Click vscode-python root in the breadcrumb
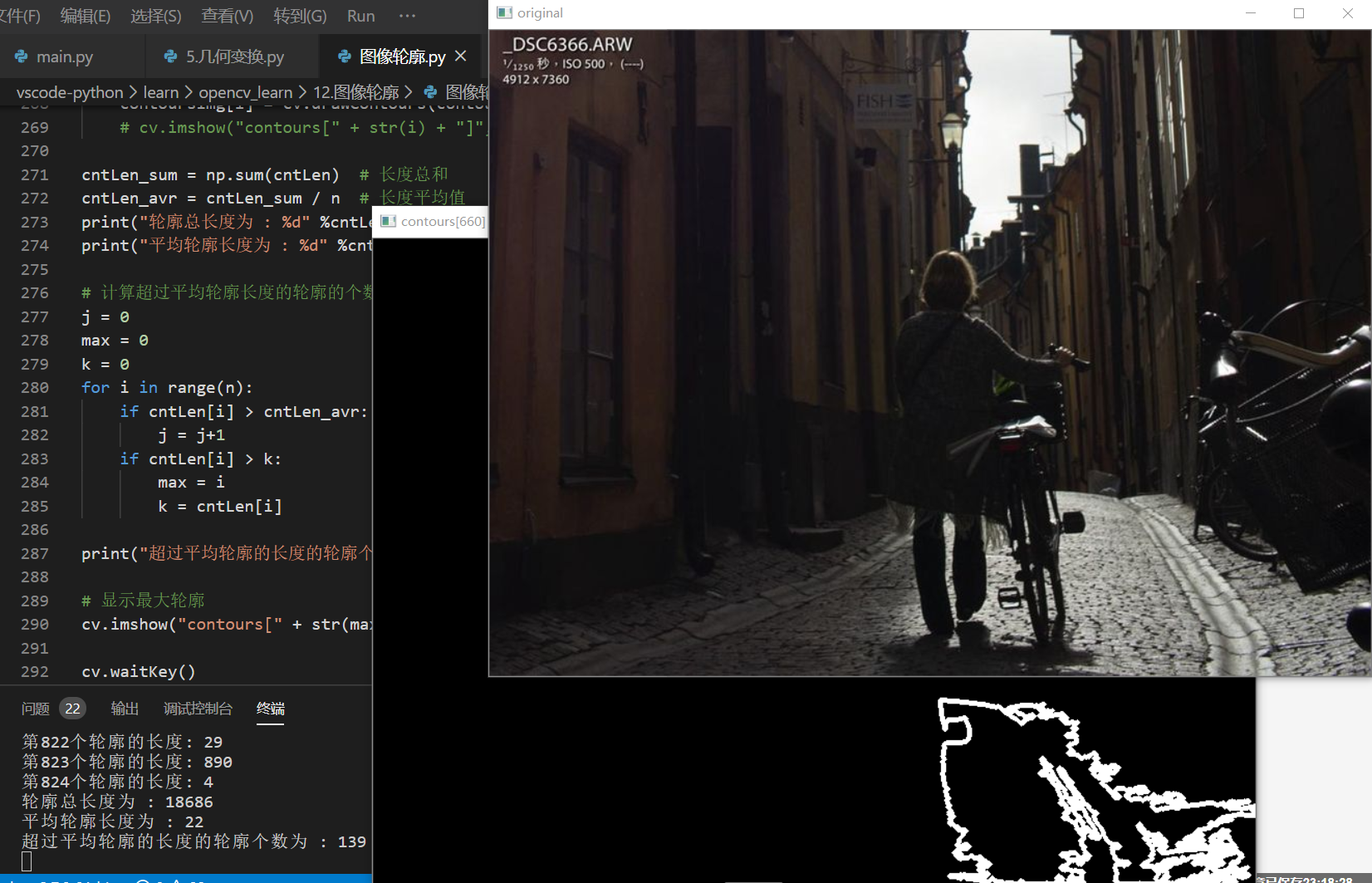This screenshot has width=1372, height=883. [x=70, y=92]
